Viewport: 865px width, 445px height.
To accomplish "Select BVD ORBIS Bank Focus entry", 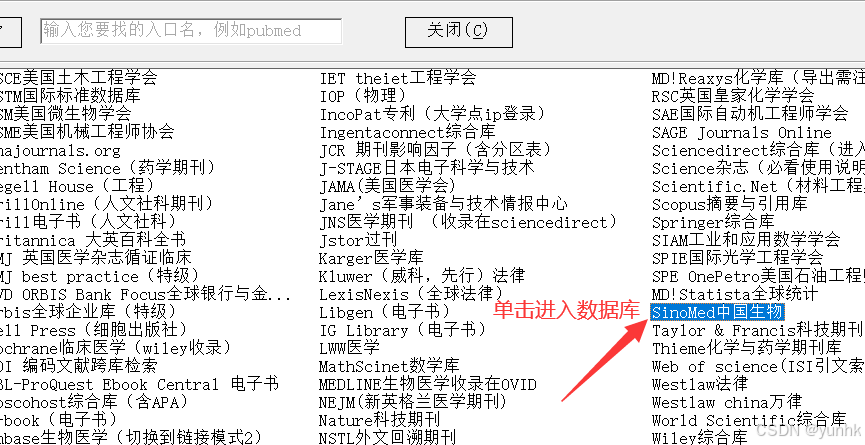I will 146,294.
